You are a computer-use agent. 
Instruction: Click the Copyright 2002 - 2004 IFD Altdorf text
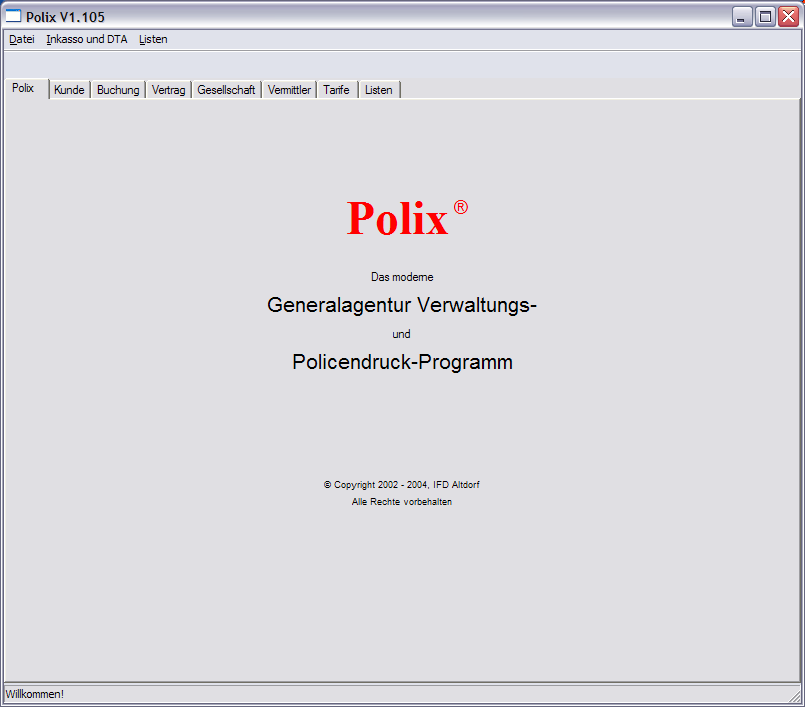[402, 484]
